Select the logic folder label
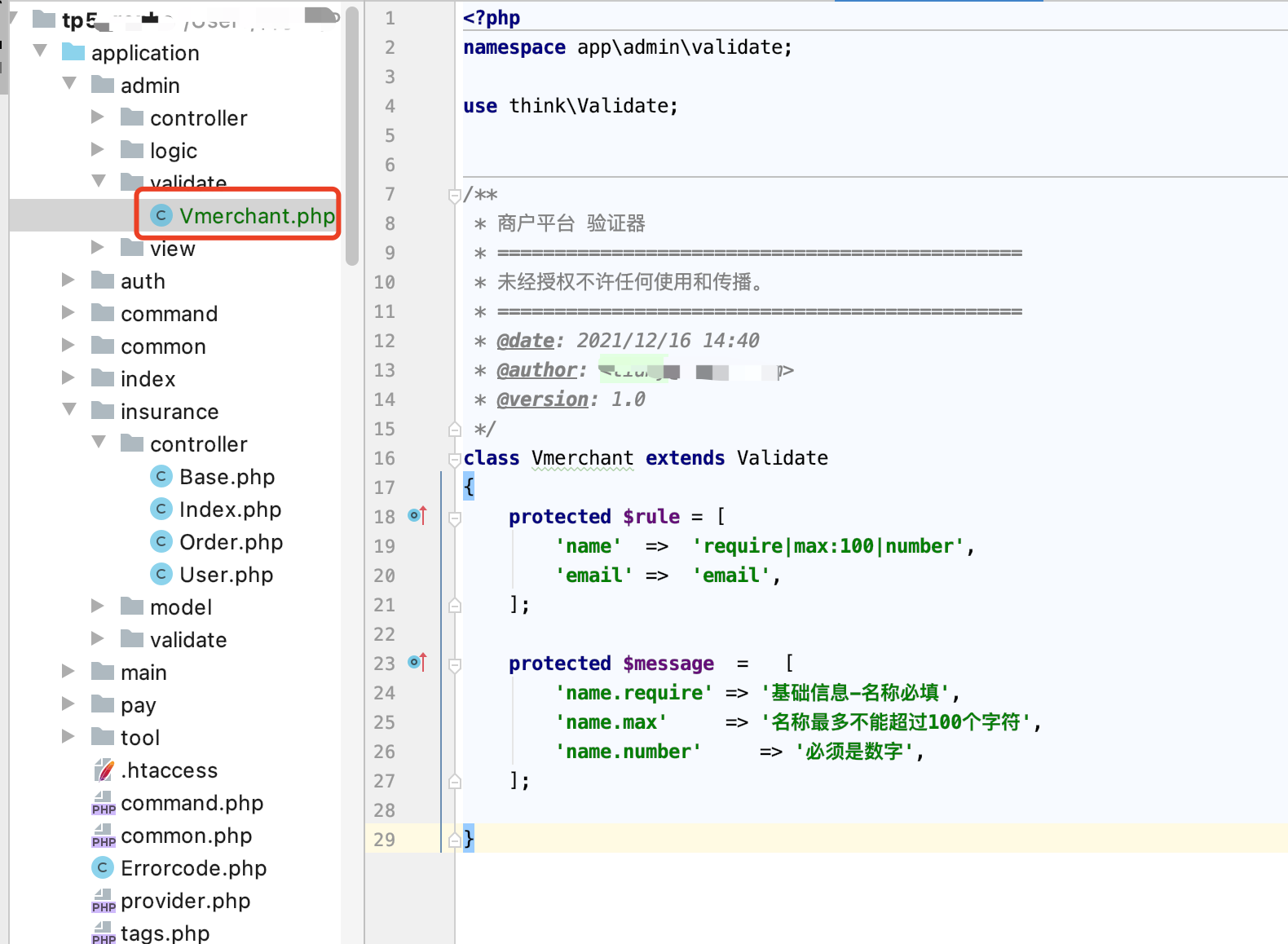Viewport: 1288px width, 944px height. pos(174,151)
